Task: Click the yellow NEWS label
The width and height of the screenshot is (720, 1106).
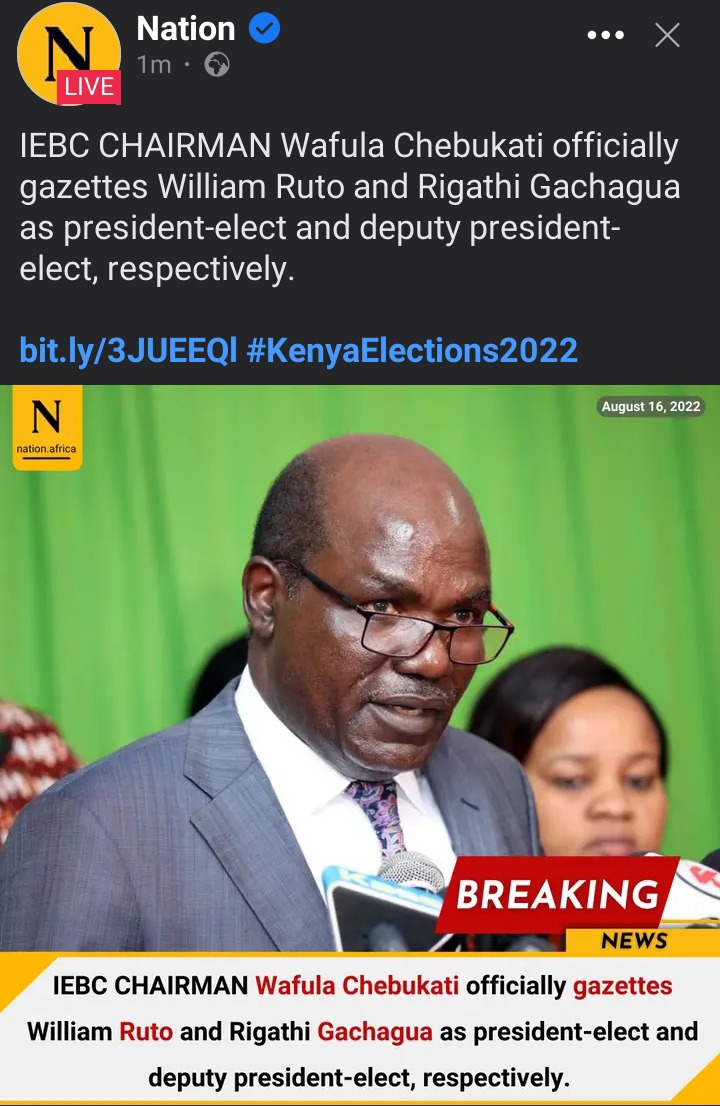Action: pyautogui.click(x=635, y=940)
